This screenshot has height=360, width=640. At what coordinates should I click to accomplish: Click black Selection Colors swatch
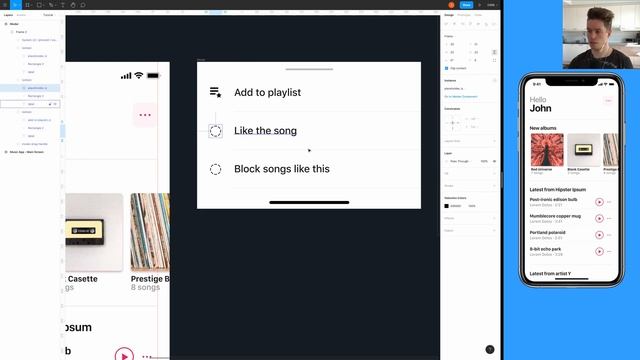(447, 206)
